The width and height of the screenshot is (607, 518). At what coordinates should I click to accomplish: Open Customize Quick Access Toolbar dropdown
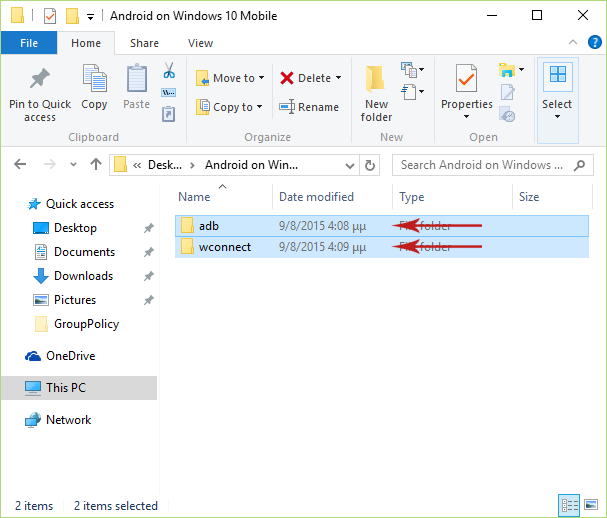pyautogui.click(x=90, y=17)
